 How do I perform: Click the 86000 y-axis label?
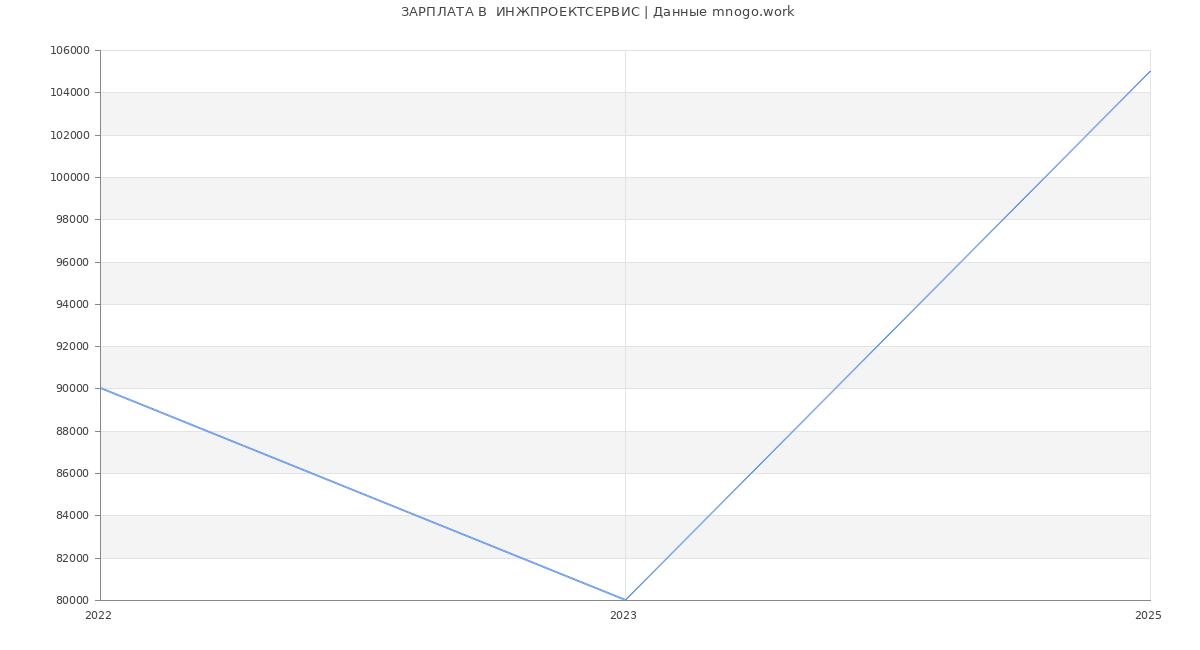click(73, 474)
